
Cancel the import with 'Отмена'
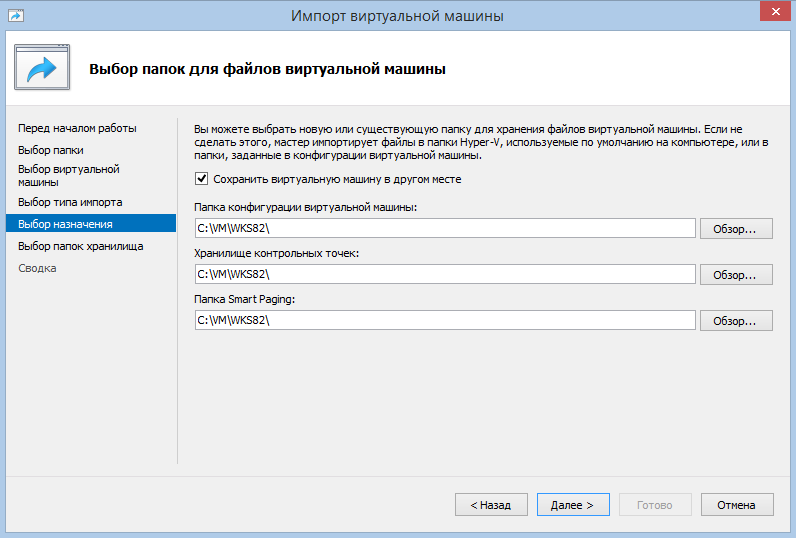click(x=736, y=505)
